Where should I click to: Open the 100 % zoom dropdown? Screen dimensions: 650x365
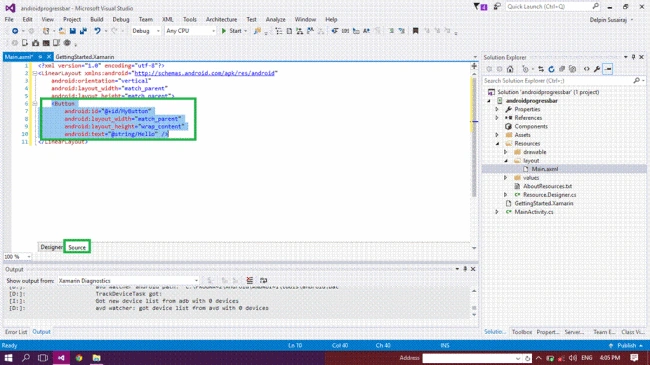17,257
